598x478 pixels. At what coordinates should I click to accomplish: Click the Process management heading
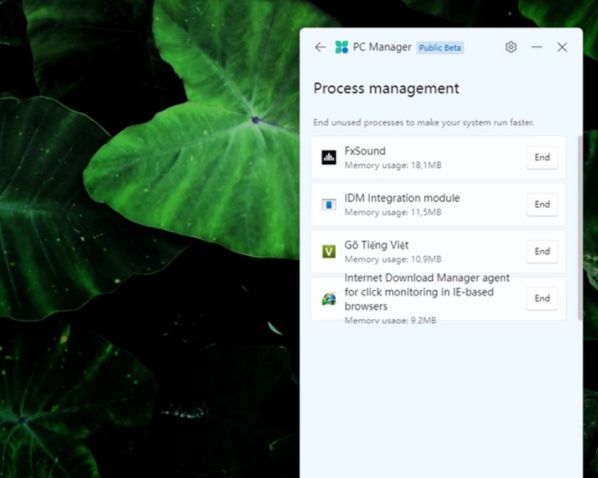coord(386,89)
